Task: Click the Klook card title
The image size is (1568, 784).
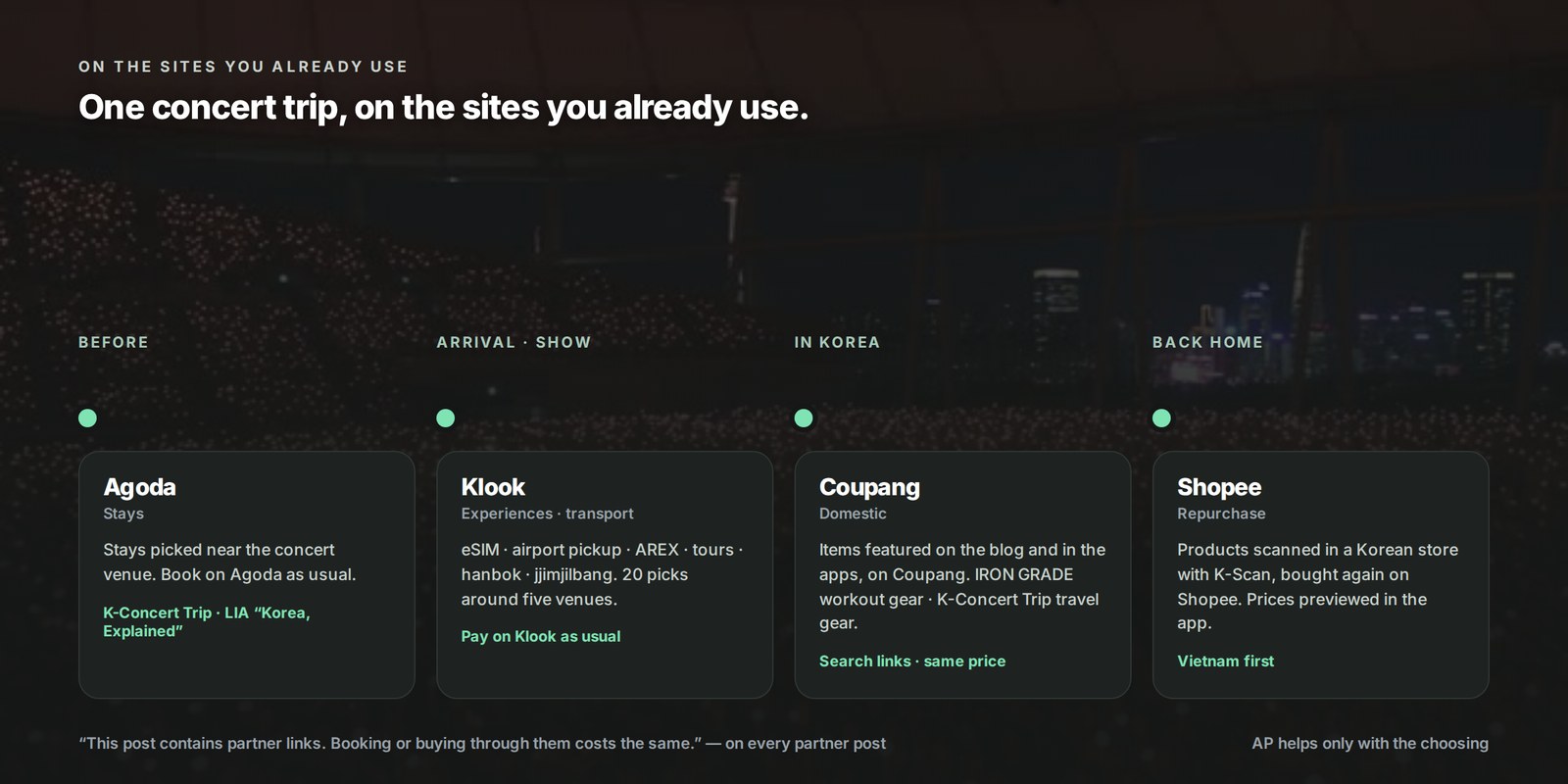Action: (x=493, y=487)
